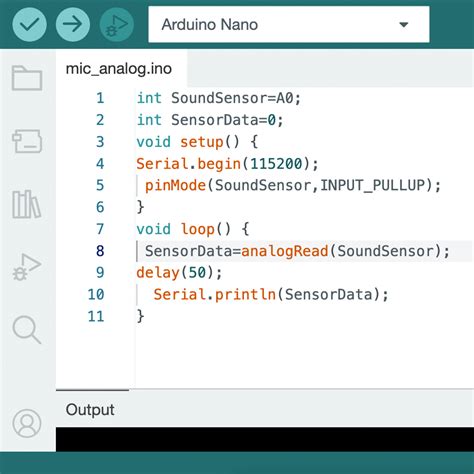Image resolution: width=474 pixels, height=474 pixels.
Task: Open the Arduino Nano board selector dropdown
Action: pos(289,24)
